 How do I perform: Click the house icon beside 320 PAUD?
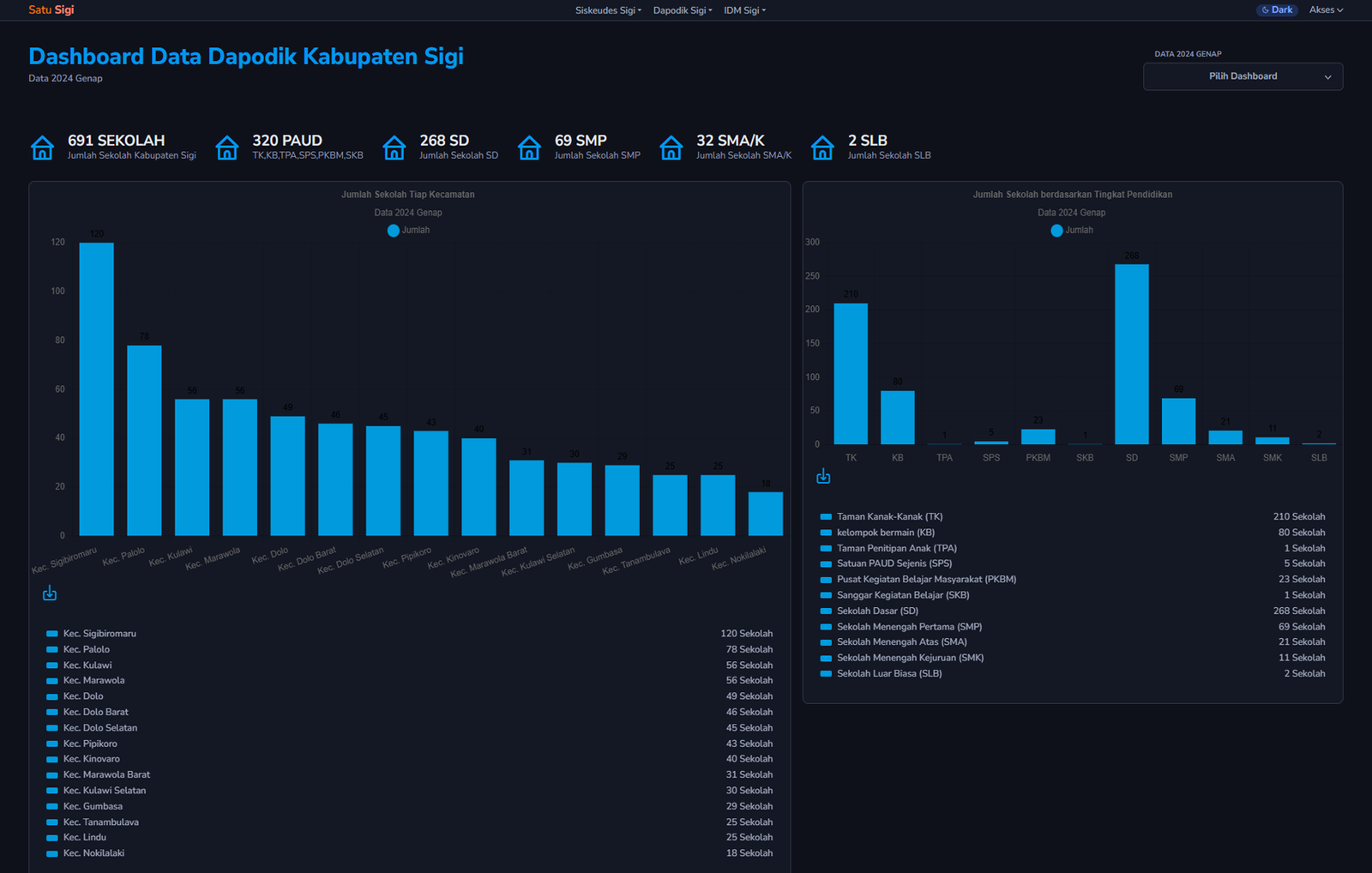tap(227, 148)
